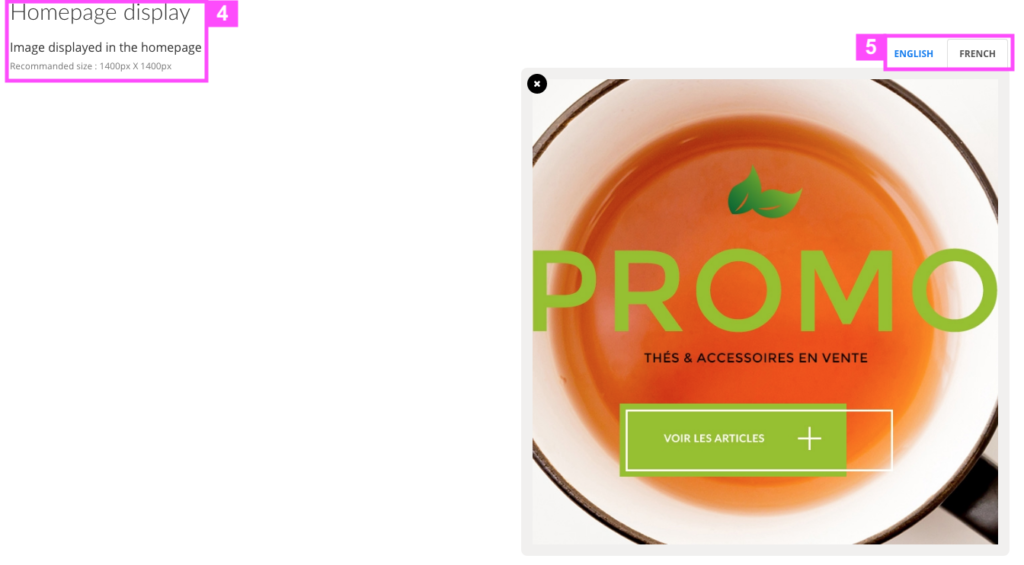
Task: Click the white outlined box right of the plus
Action: pos(869,440)
